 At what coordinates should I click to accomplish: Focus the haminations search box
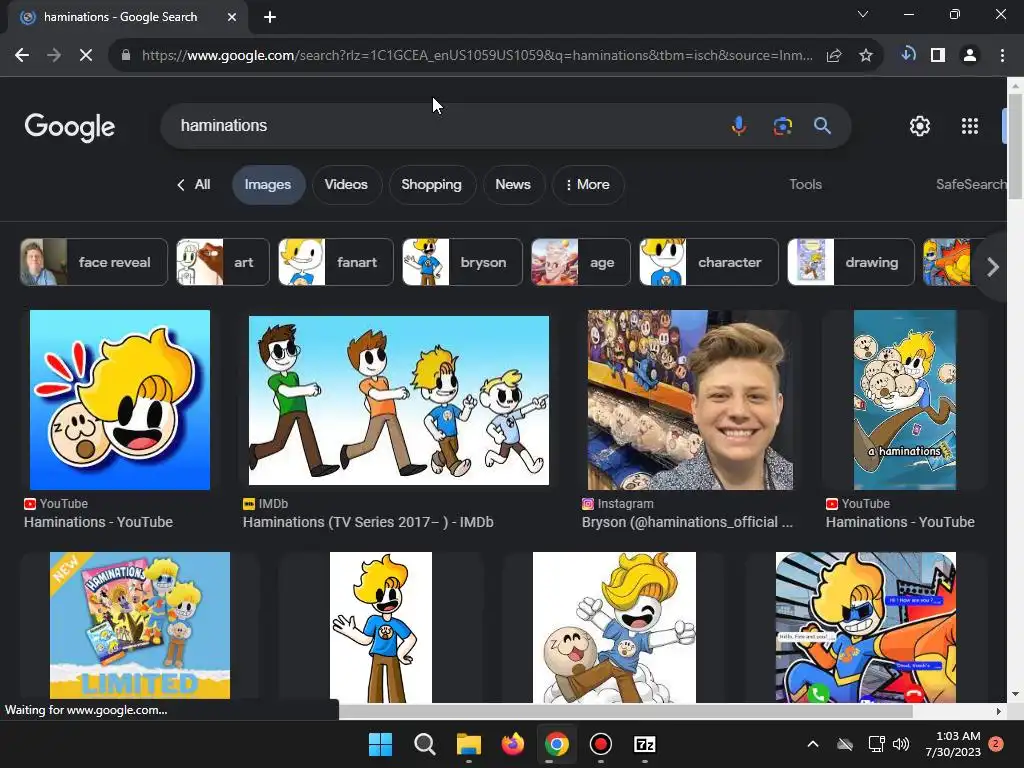[444, 125]
